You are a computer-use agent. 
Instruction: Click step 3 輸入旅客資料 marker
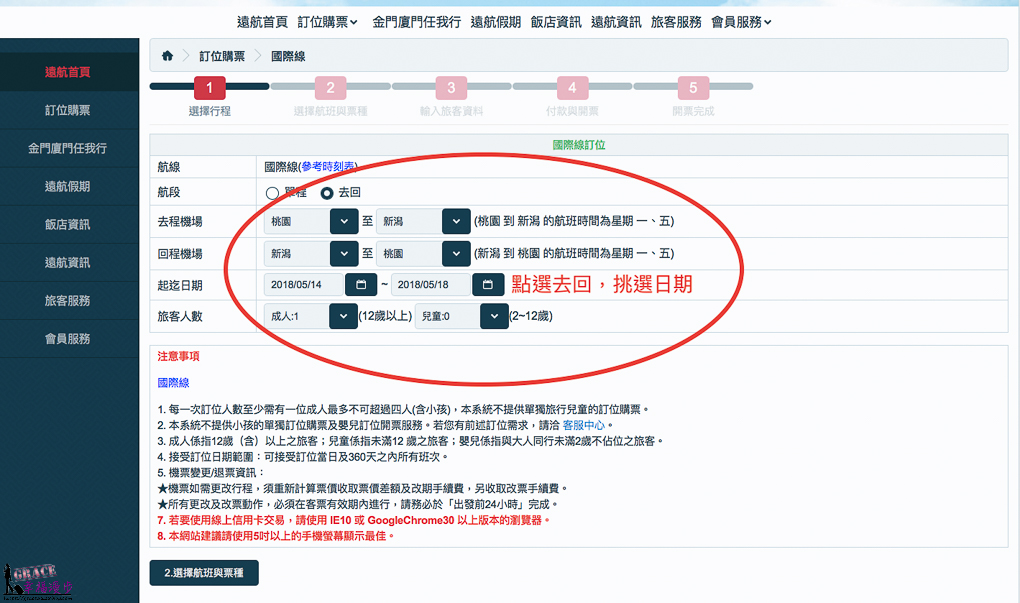[451, 88]
